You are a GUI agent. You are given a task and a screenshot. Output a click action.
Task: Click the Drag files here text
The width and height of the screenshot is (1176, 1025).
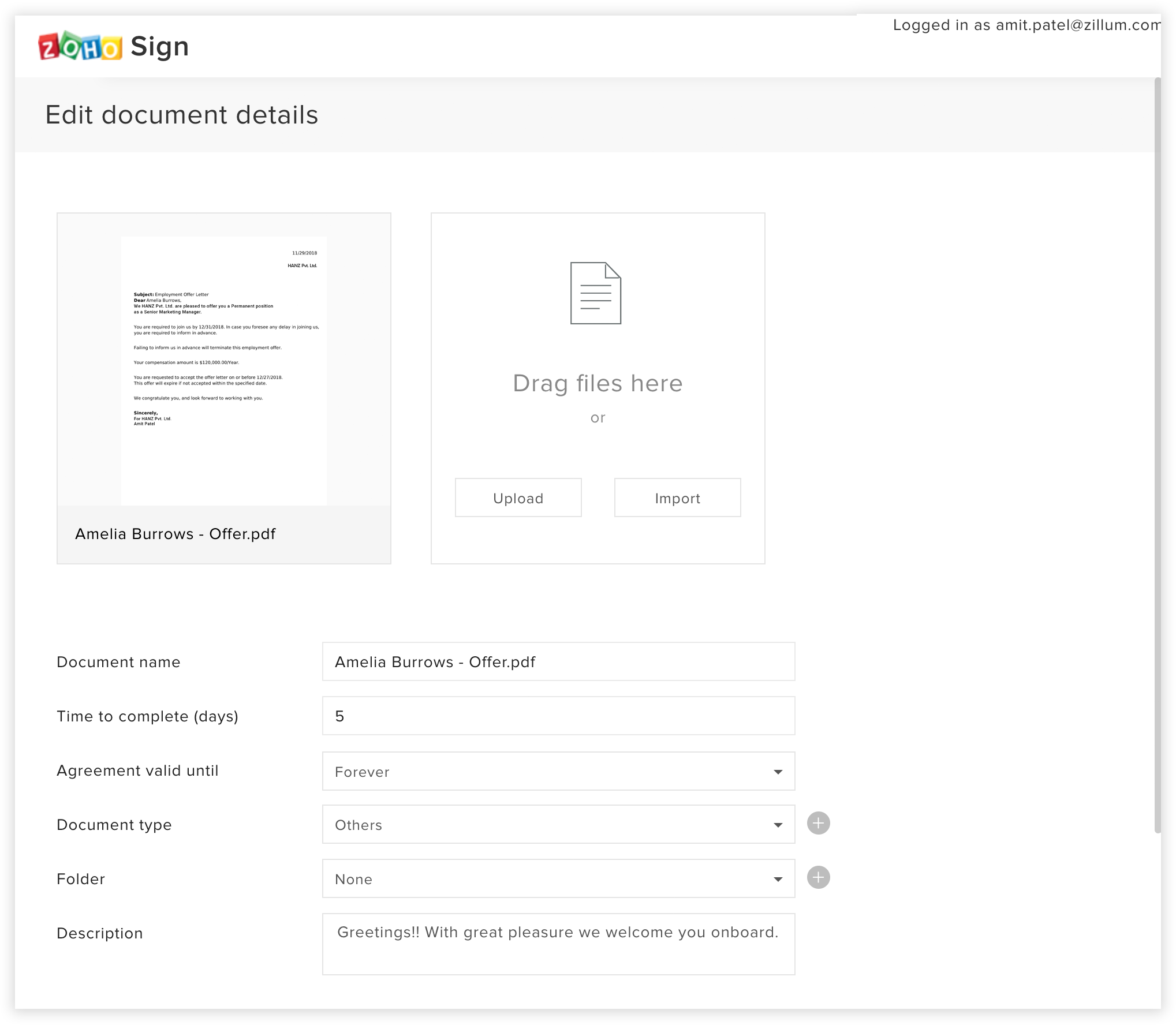point(598,384)
